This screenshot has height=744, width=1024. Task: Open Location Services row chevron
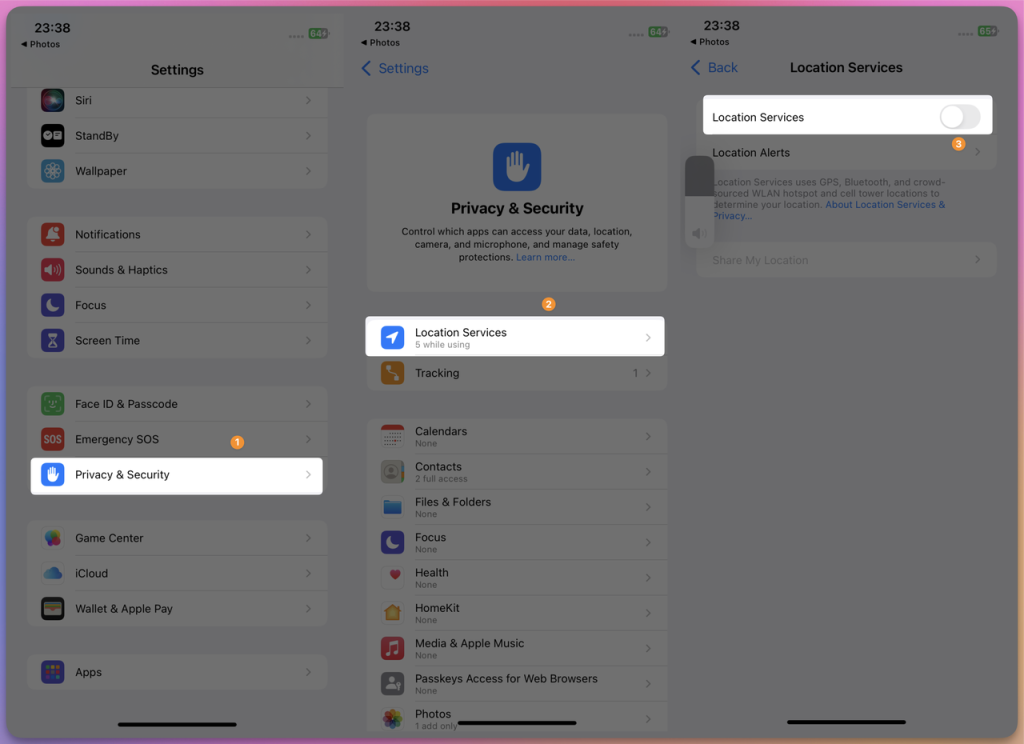coord(648,338)
